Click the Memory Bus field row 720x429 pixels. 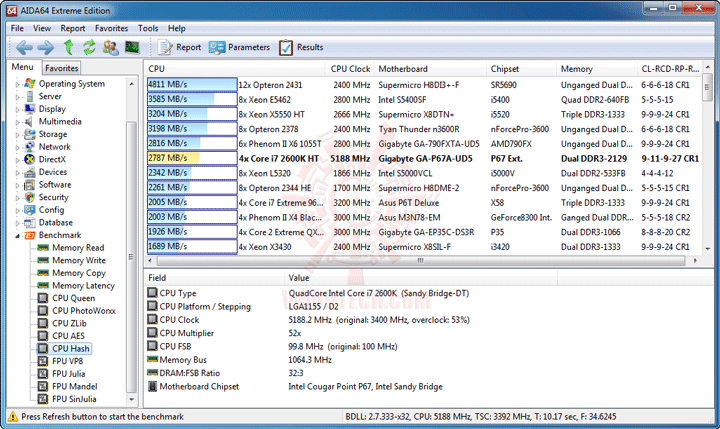click(351, 360)
